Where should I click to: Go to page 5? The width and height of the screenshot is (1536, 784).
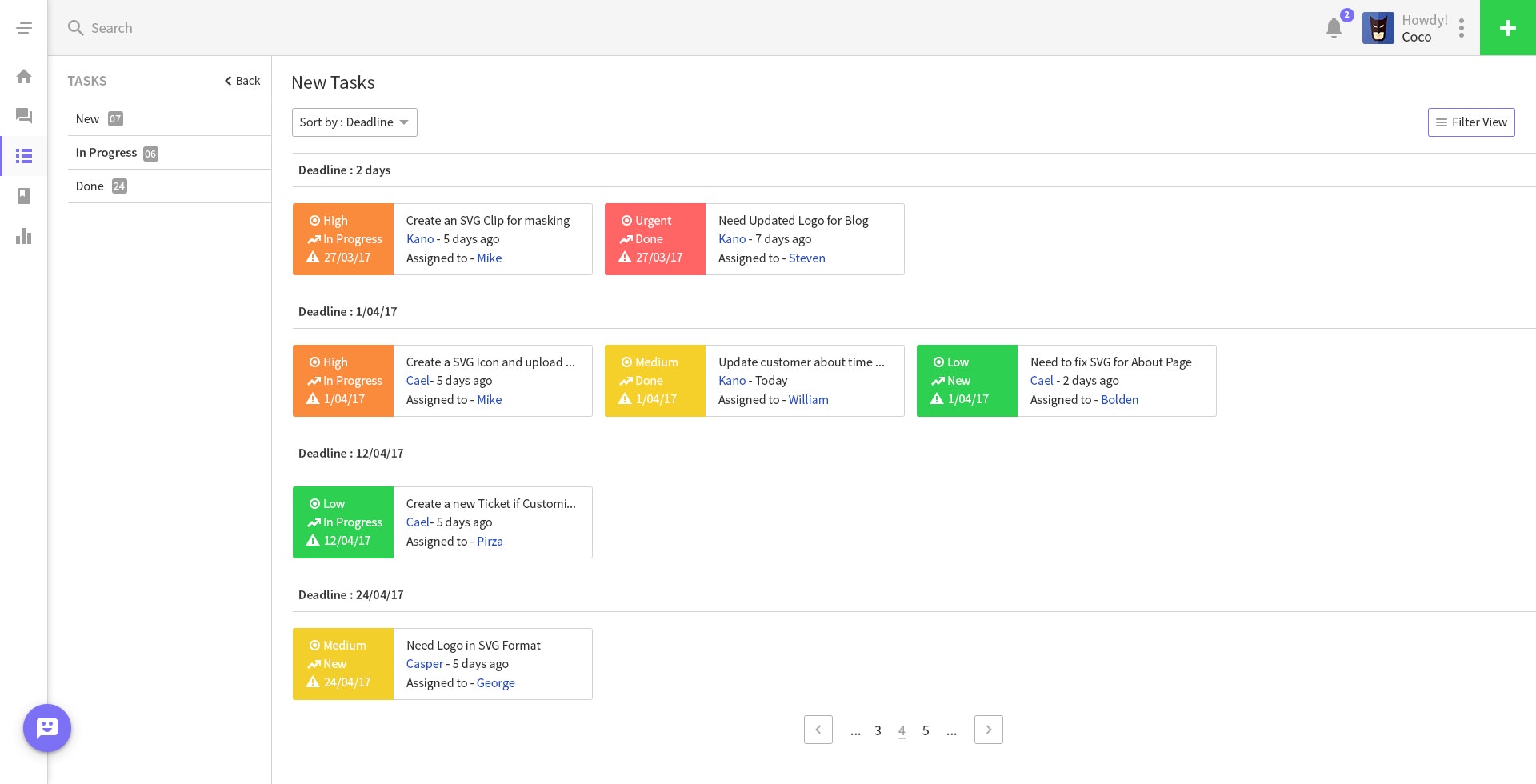point(926,730)
